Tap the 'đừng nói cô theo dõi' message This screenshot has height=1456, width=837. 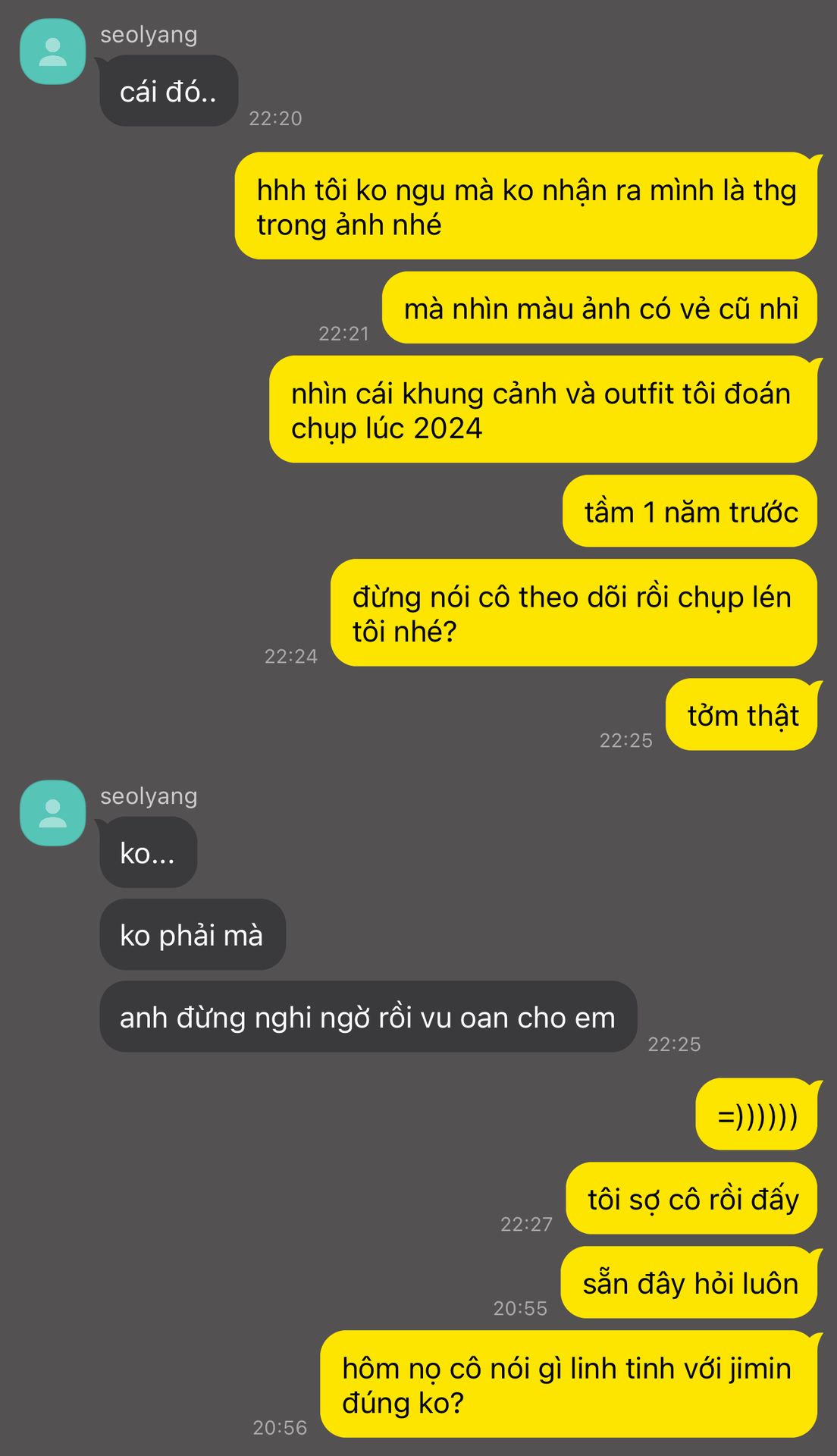(x=574, y=613)
